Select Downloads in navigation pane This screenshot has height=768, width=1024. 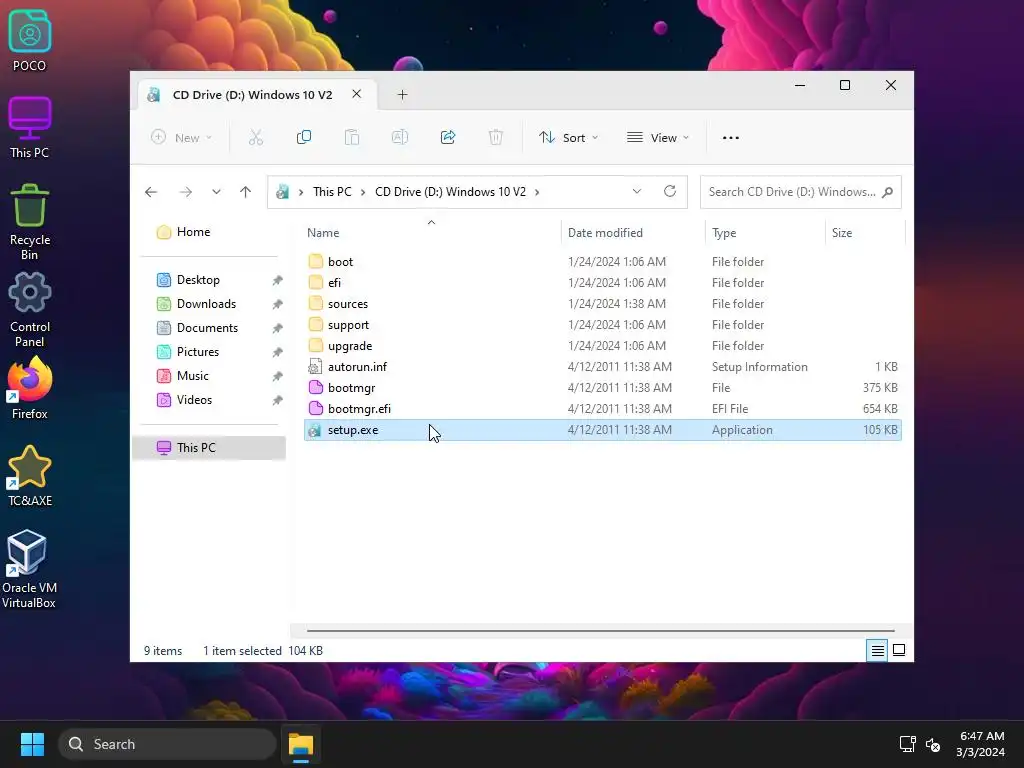click(x=209, y=304)
